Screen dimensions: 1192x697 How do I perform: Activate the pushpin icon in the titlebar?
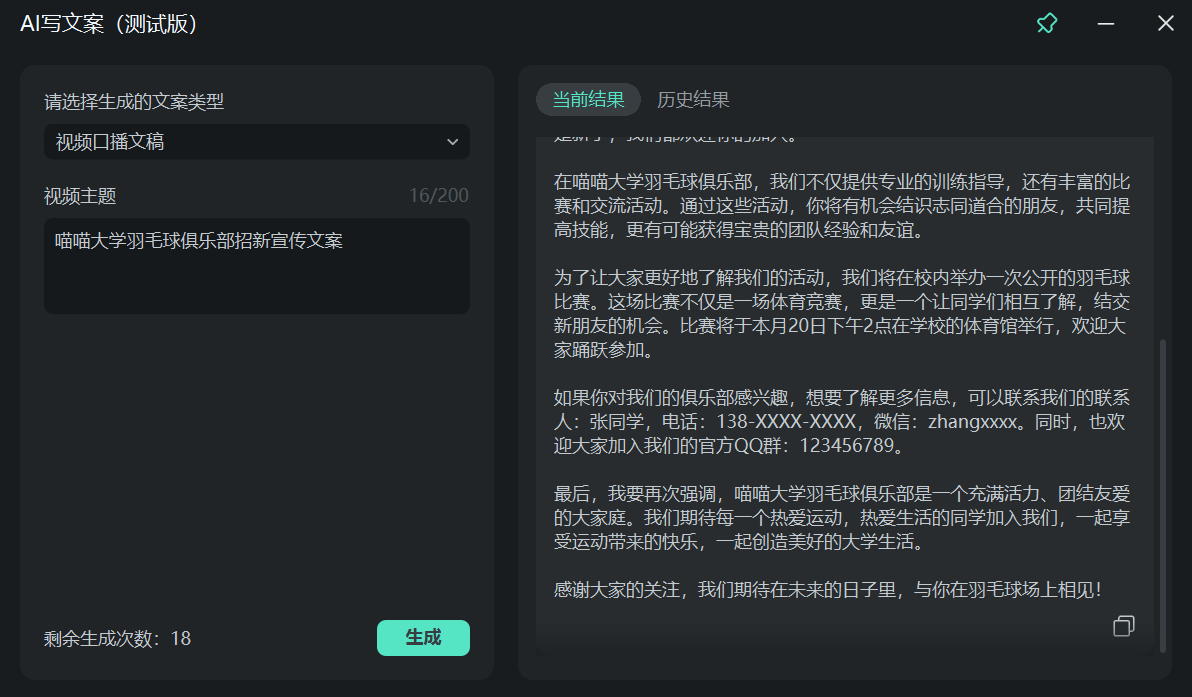1046,22
